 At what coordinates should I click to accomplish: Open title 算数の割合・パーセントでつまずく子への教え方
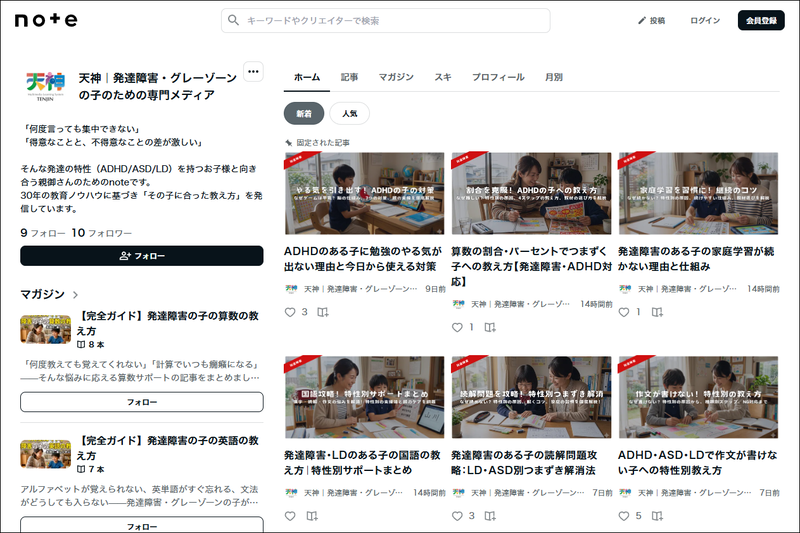pyautogui.click(x=531, y=266)
